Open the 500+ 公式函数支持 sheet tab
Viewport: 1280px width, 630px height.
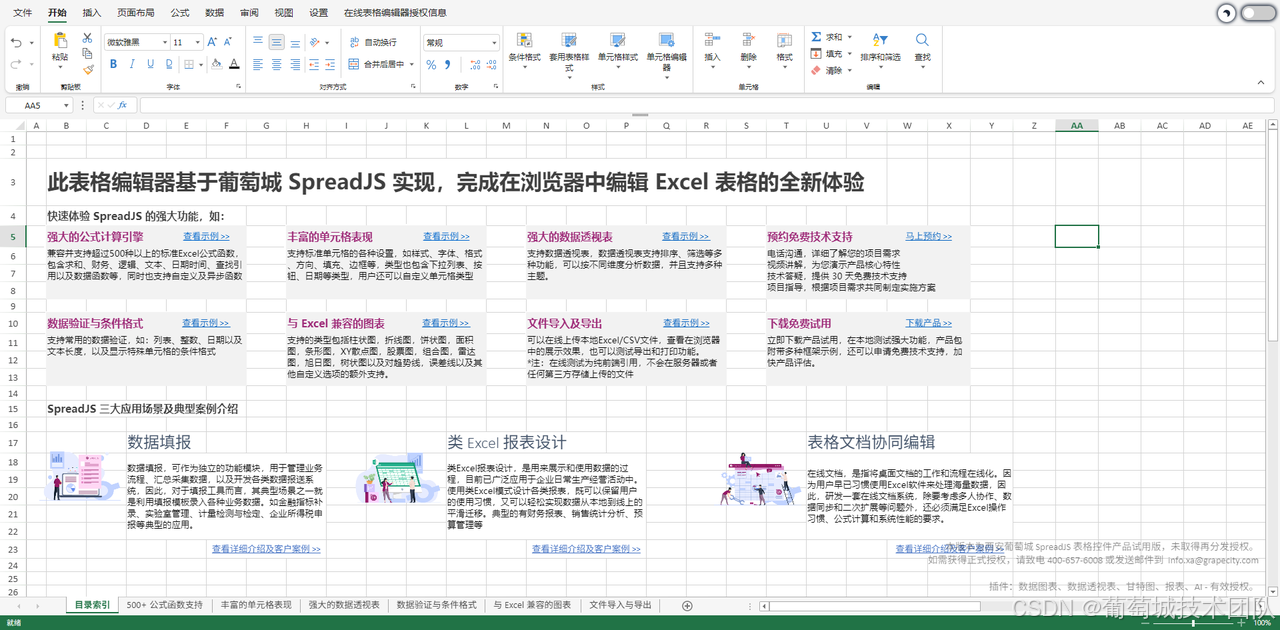[165, 605]
